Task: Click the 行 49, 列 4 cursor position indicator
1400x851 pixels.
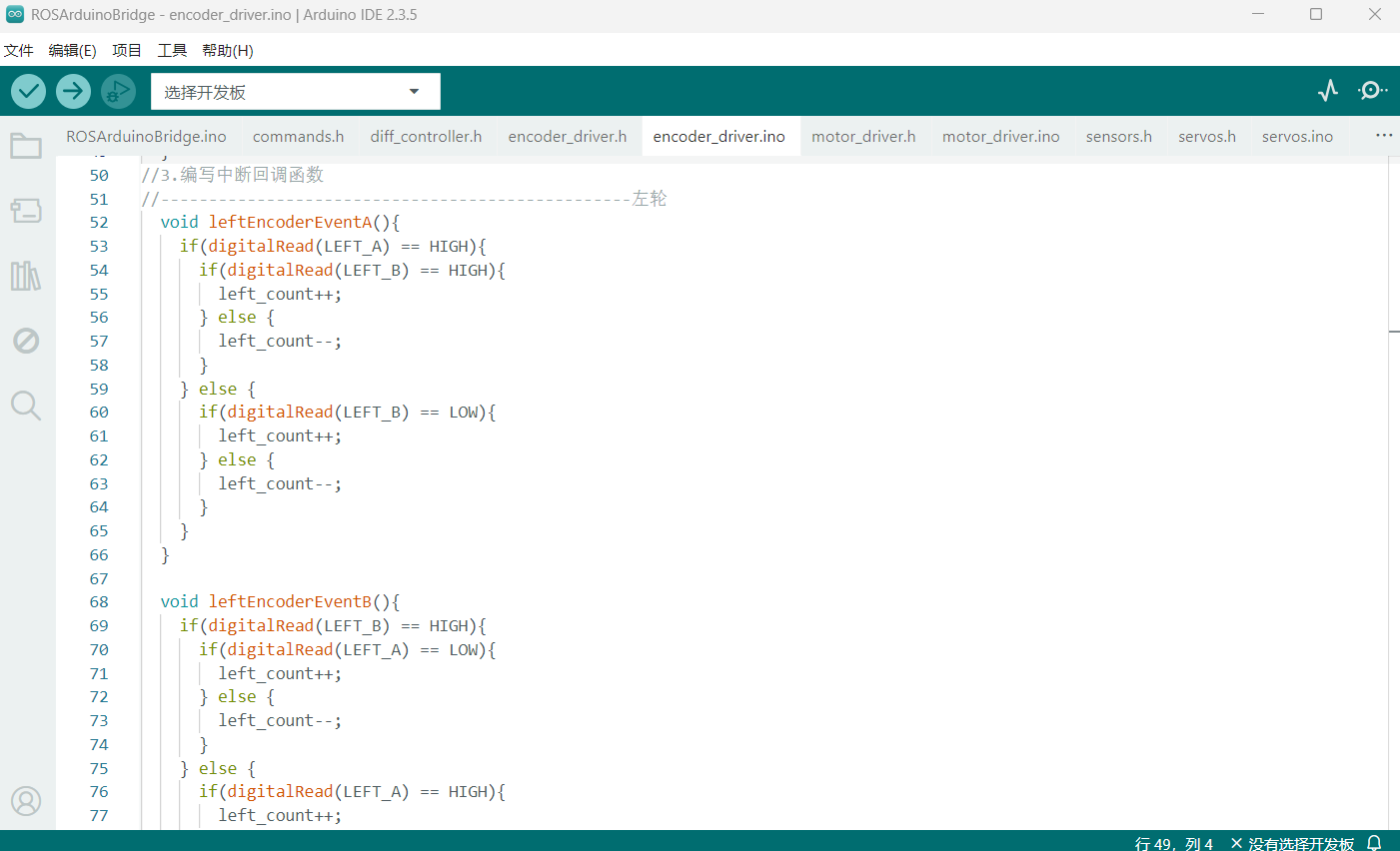Action: tap(1173, 843)
